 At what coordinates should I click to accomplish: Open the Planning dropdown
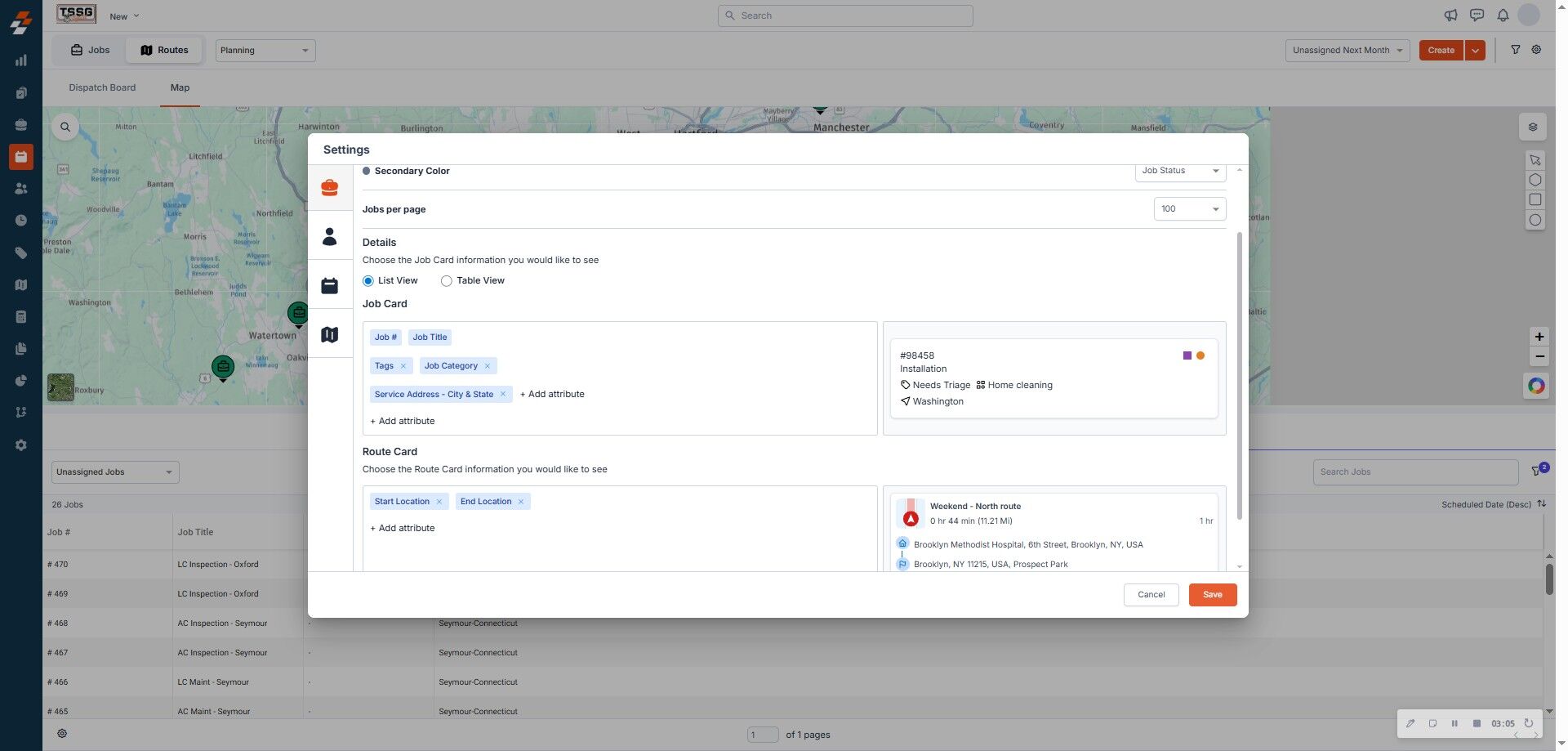265,51
